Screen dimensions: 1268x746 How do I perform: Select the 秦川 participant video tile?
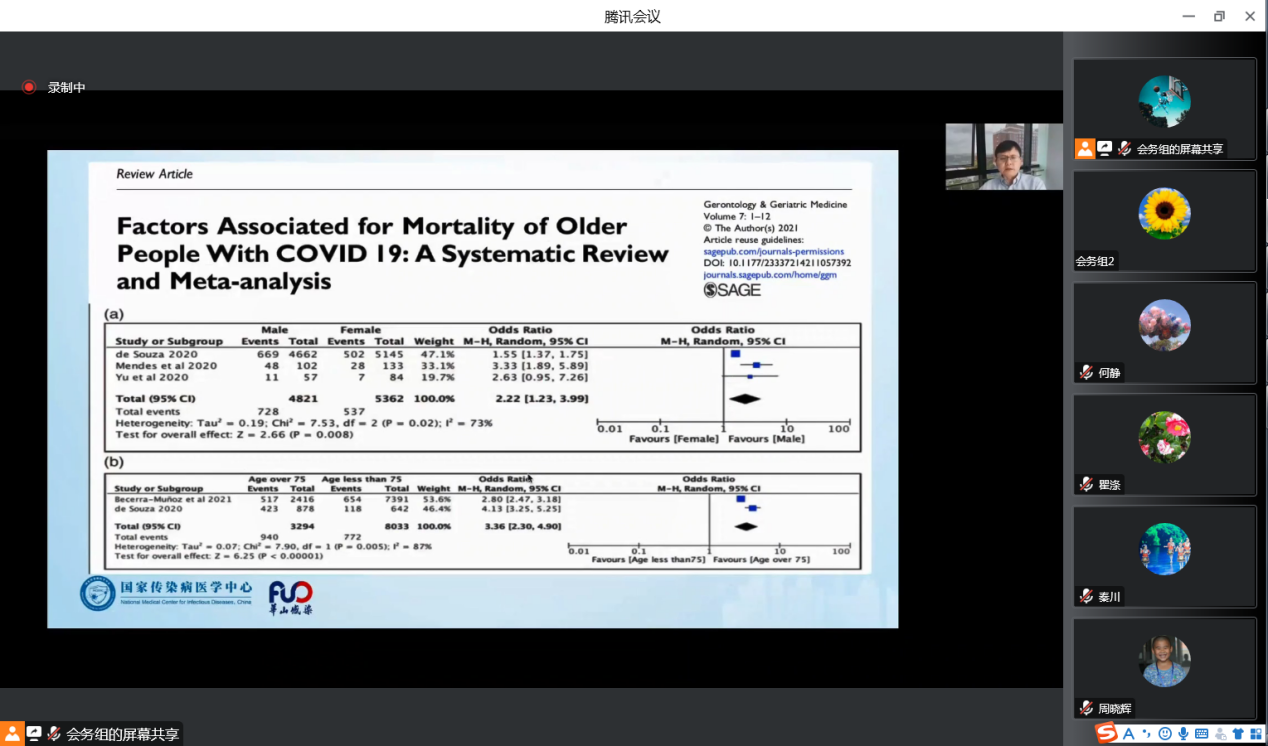coord(1164,557)
